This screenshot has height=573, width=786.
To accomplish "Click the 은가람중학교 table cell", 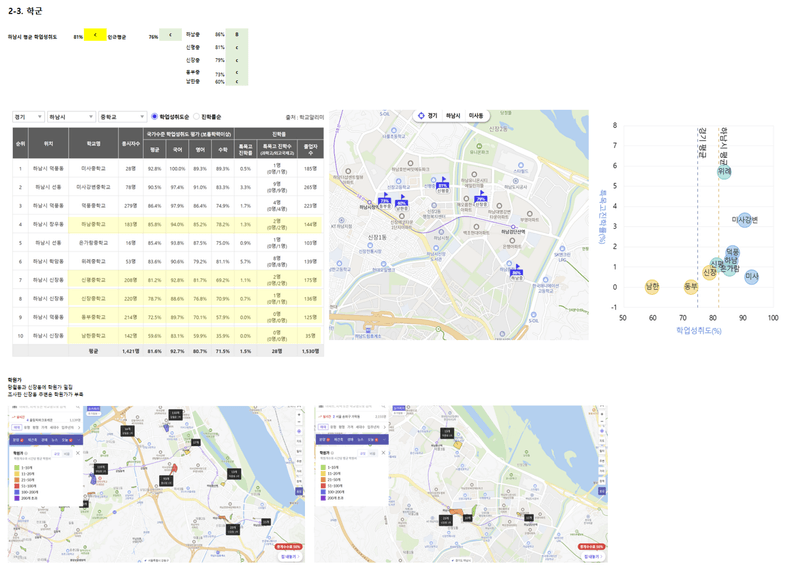I will point(93,243).
